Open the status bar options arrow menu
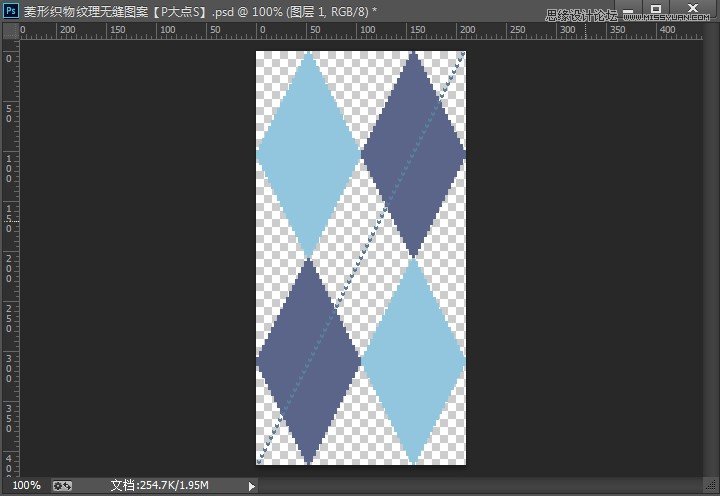 [x=251, y=486]
